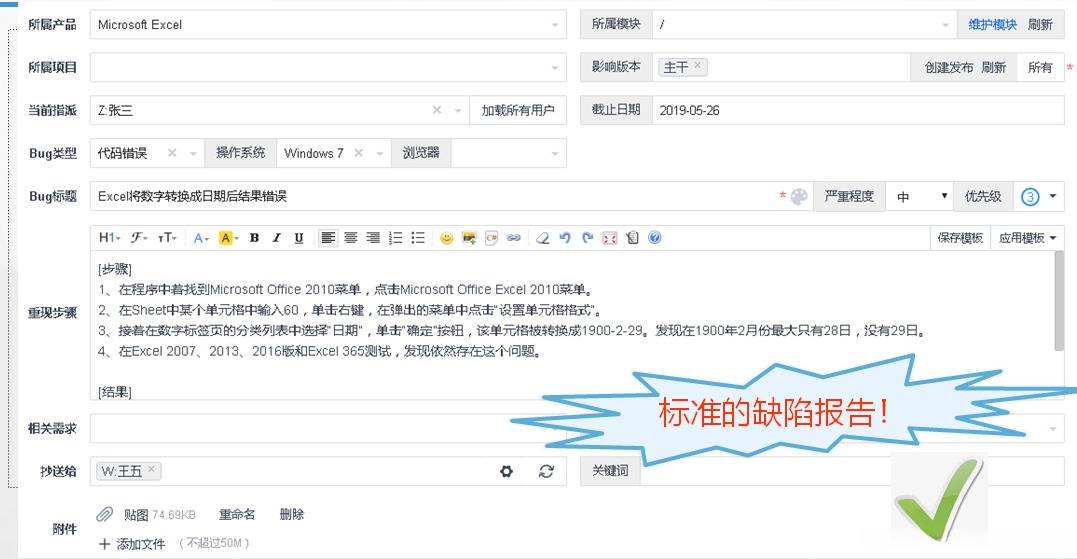
Task: Toggle underline formatting
Action: click(299, 238)
